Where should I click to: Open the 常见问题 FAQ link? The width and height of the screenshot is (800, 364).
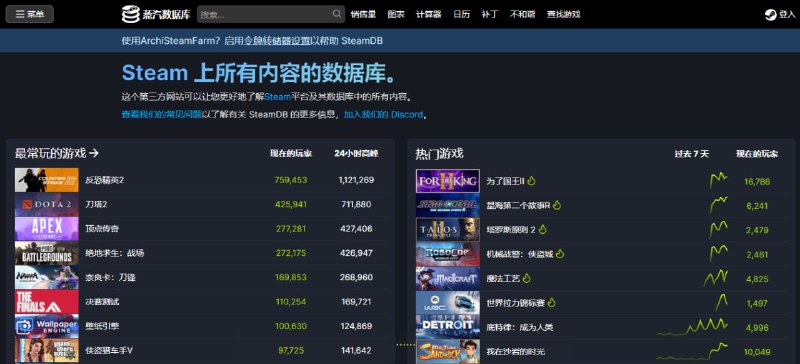(x=161, y=115)
